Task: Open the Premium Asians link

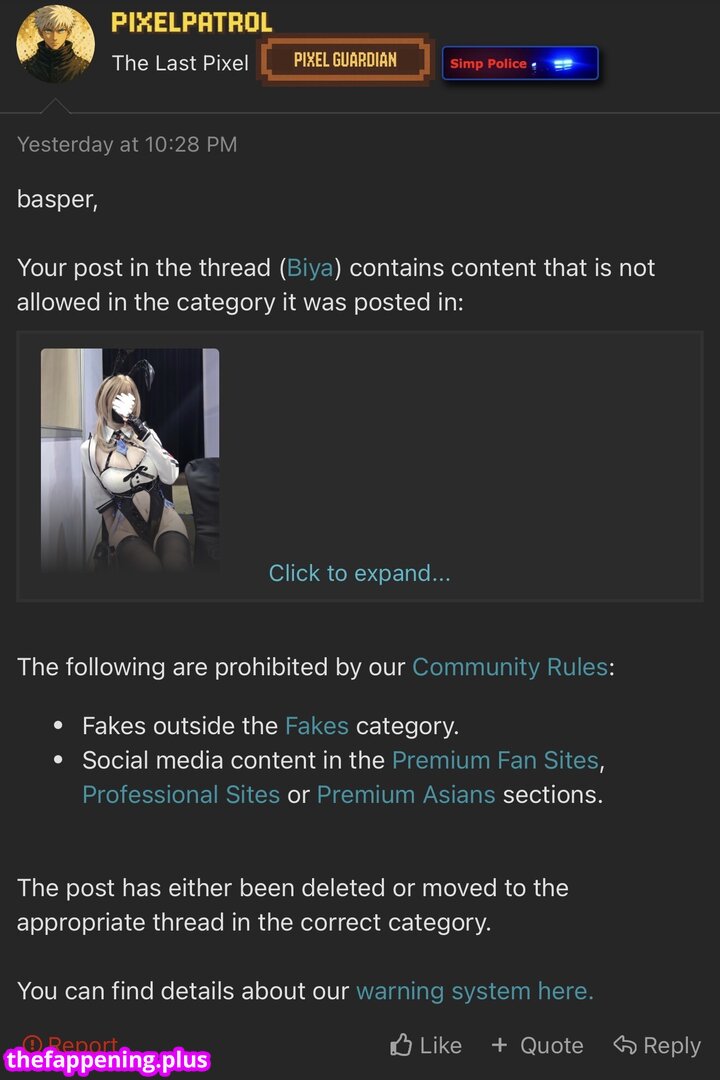Action: (406, 795)
